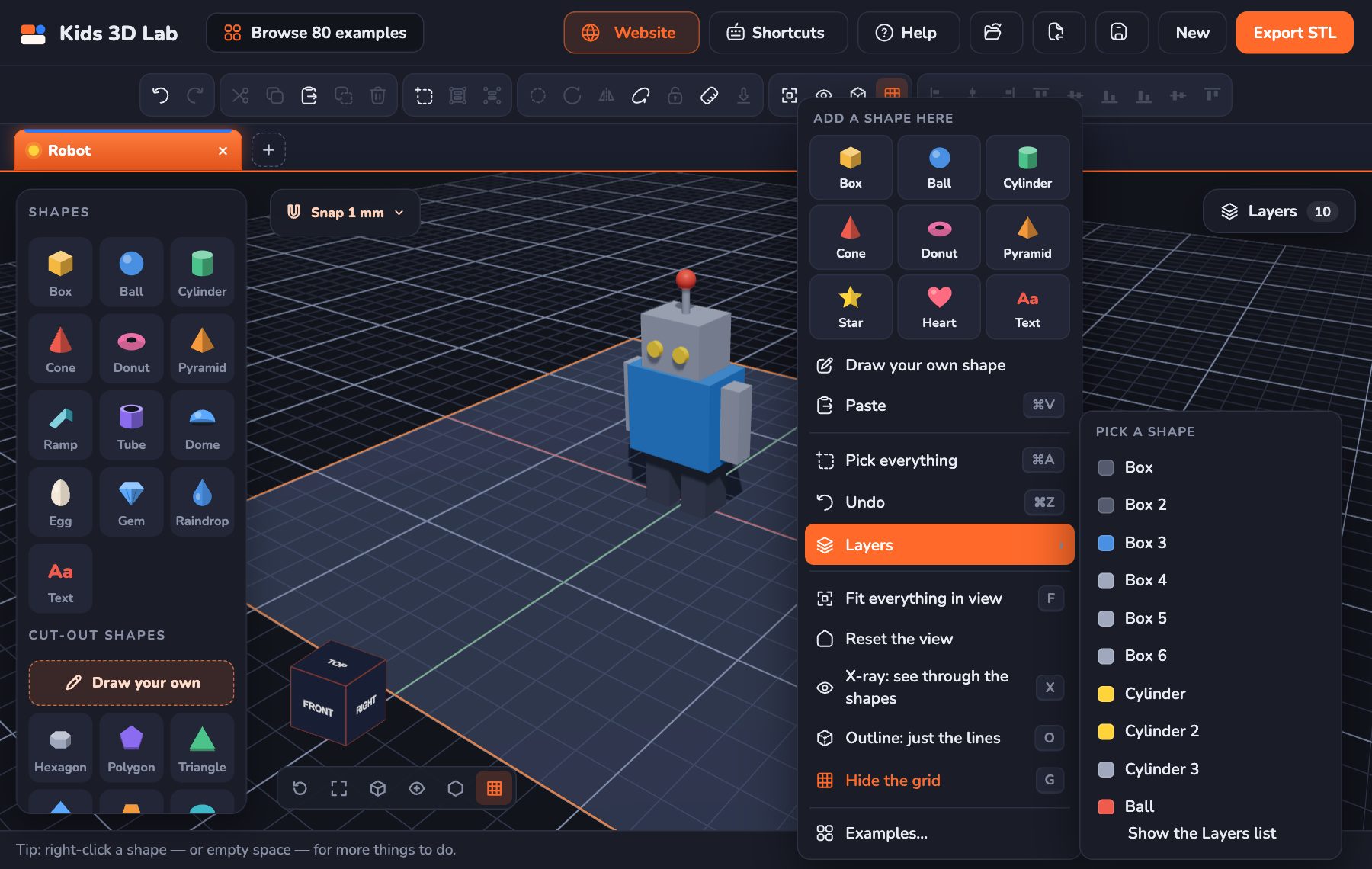Click reset view icon in bottom view bar
Viewport: 1372px width, 869px height.
[300, 788]
